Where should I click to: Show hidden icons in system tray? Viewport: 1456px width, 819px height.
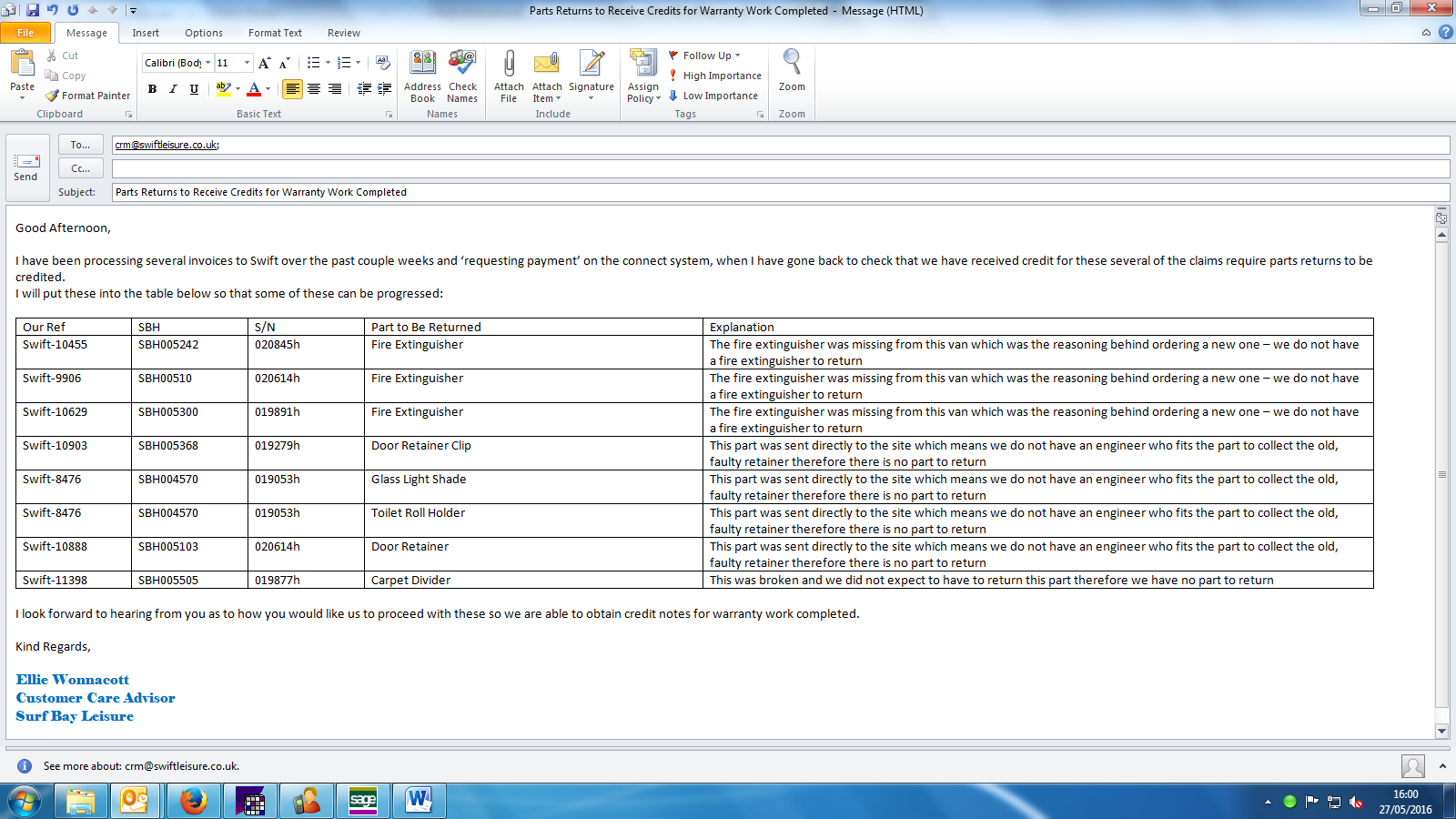(x=1268, y=802)
